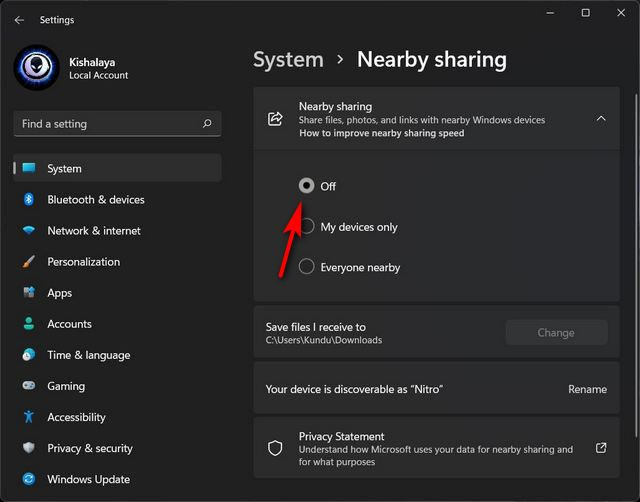Click Rename device link

click(587, 389)
